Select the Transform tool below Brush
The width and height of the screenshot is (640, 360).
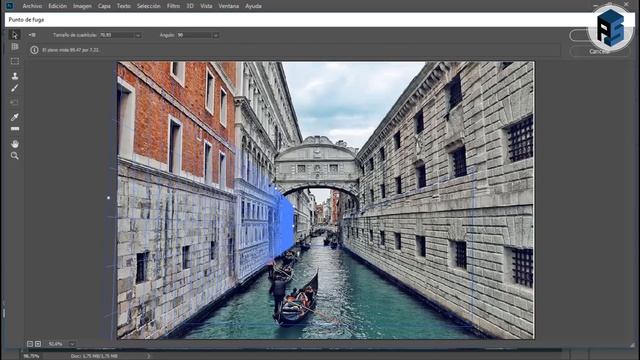pyautogui.click(x=15, y=102)
